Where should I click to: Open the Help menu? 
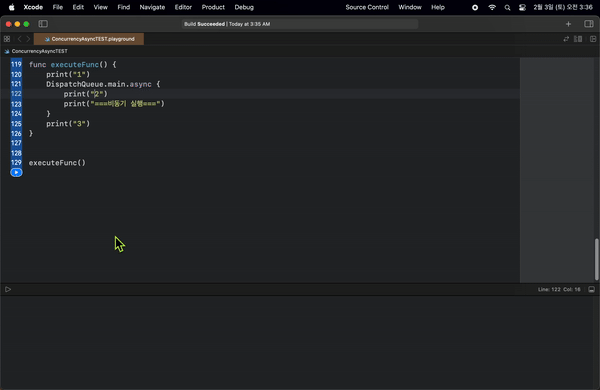tap(438, 7)
